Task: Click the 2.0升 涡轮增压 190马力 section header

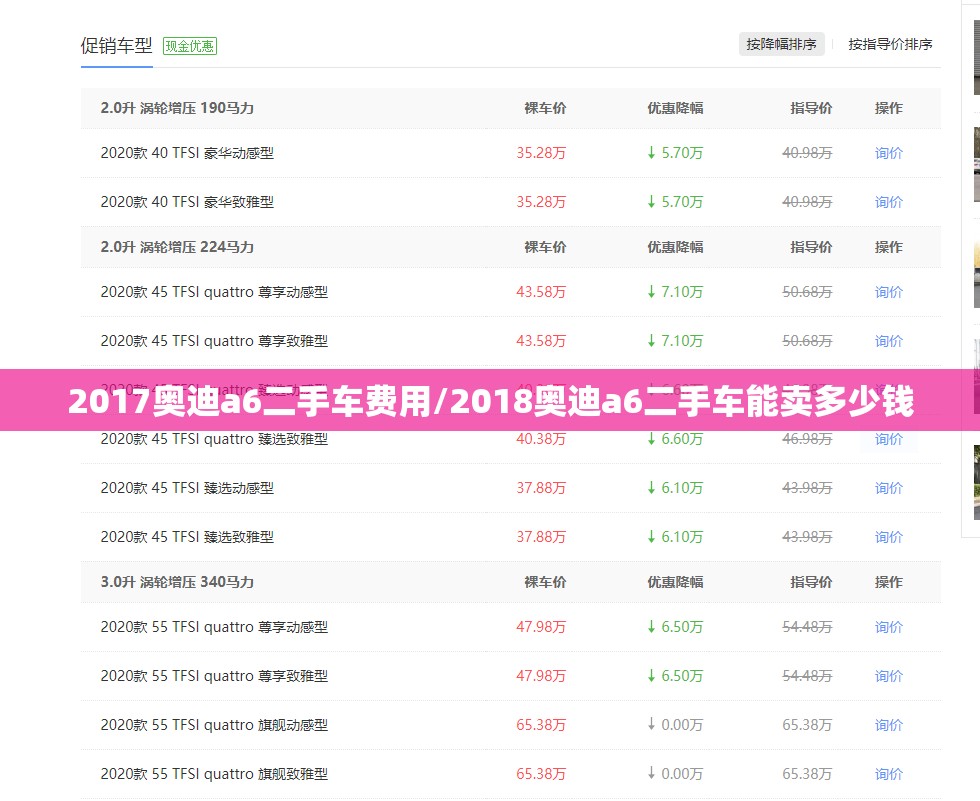Action: coord(177,108)
